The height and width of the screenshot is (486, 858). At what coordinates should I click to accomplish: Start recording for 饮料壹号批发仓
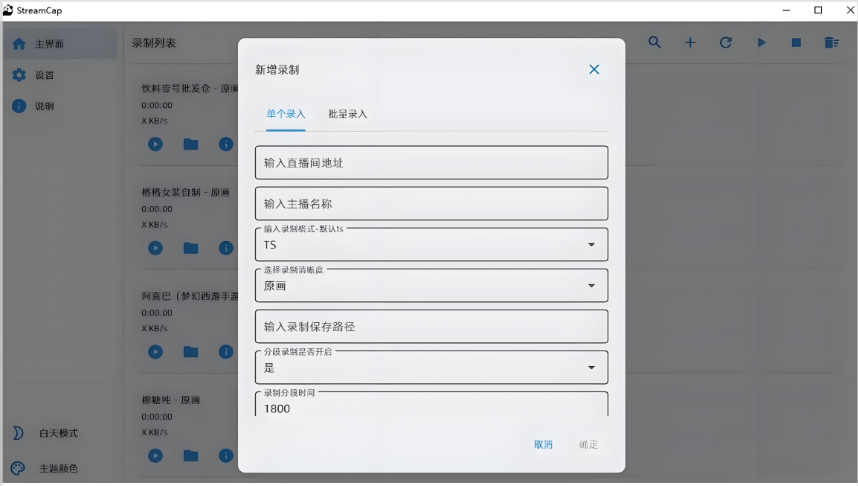(x=155, y=144)
